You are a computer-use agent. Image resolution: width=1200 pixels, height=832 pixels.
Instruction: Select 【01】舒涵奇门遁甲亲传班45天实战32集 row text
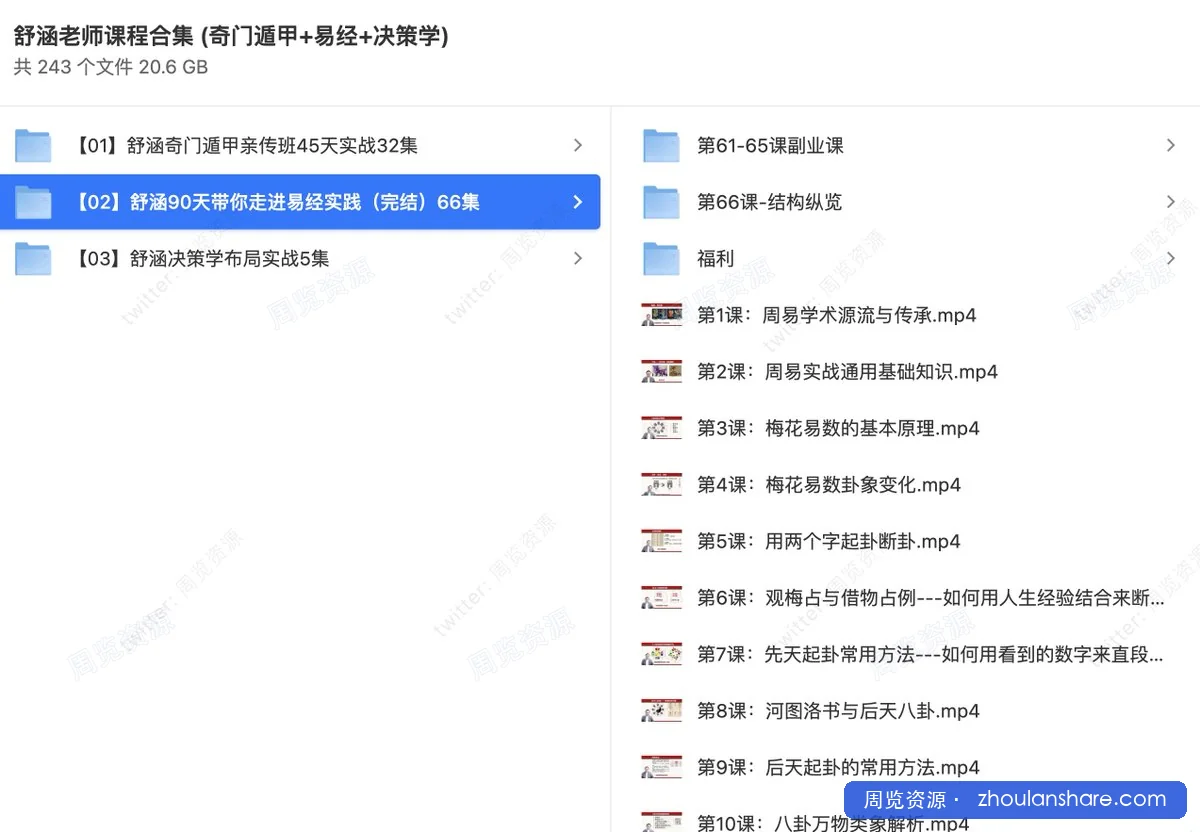(x=246, y=146)
